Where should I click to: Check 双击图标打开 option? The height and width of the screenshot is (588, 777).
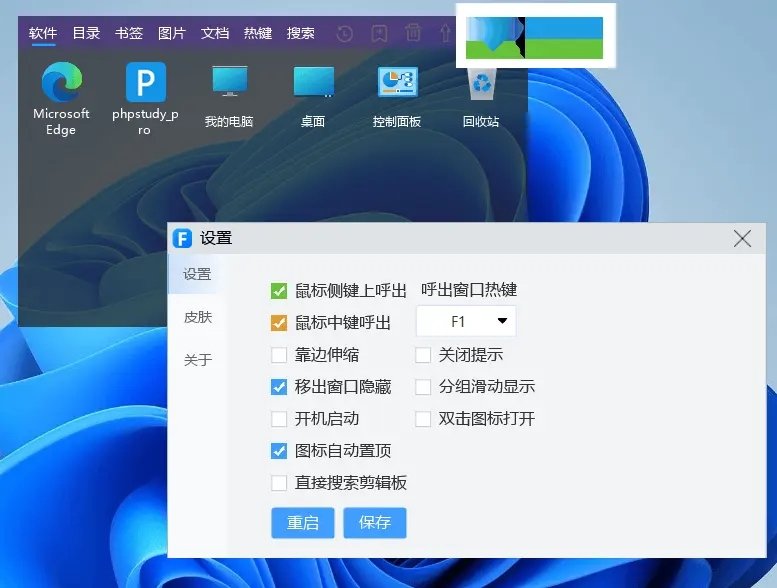click(x=423, y=419)
